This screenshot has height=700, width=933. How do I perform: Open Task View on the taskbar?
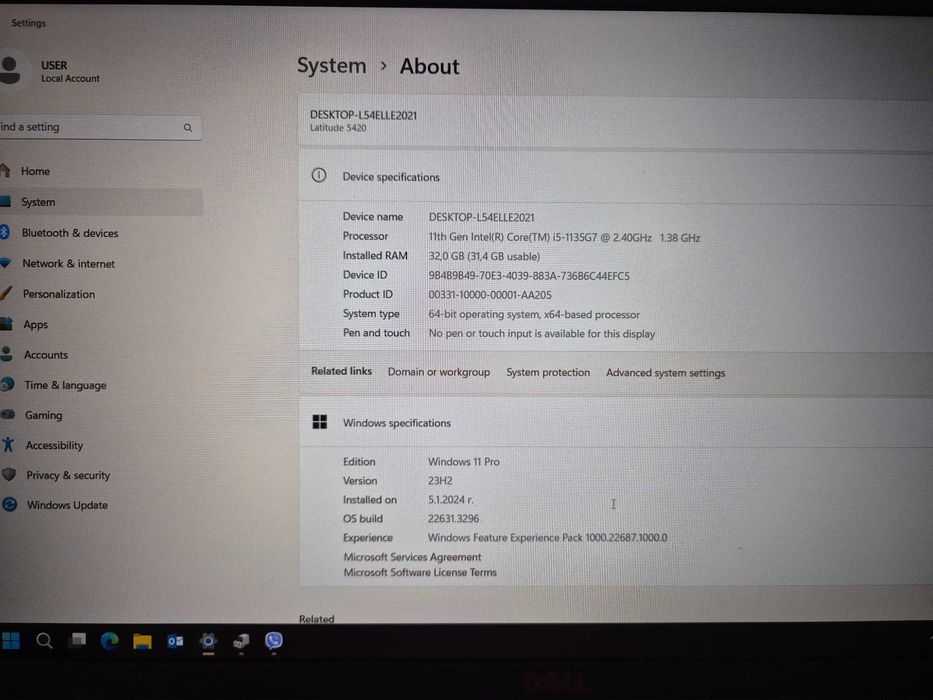[x=78, y=641]
